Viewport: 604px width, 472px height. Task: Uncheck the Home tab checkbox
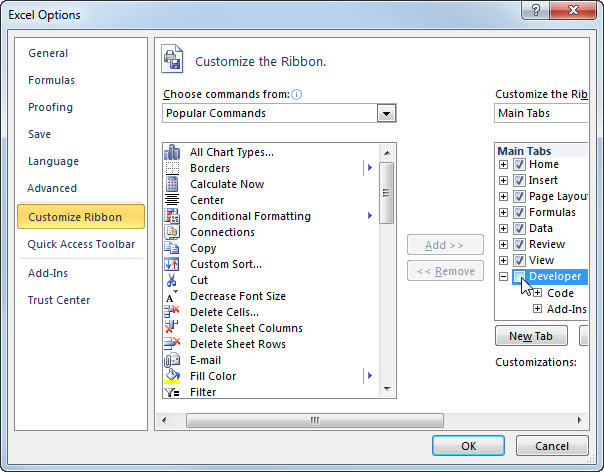pyautogui.click(x=519, y=165)
